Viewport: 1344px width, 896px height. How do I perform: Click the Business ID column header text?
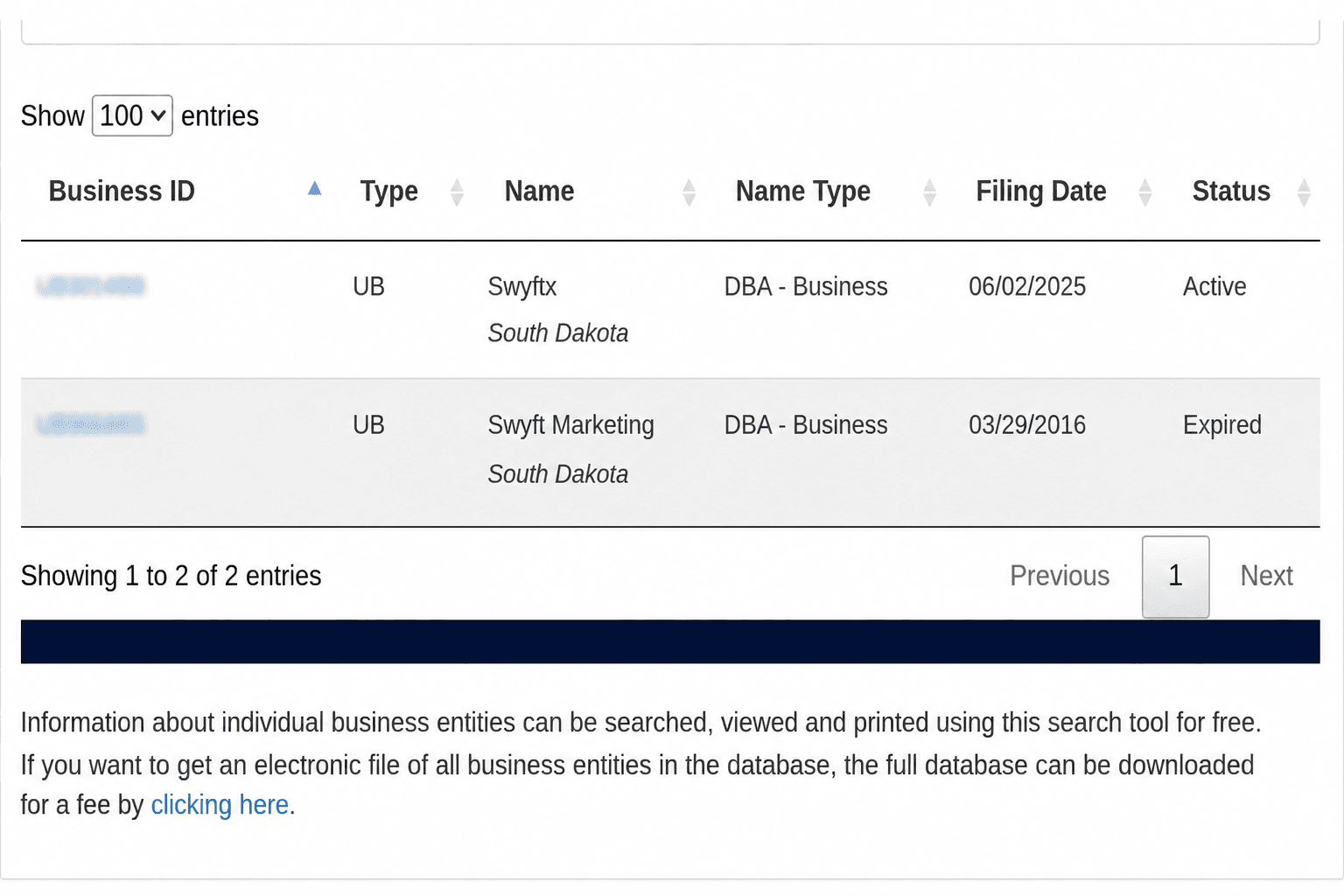point(122,191)
